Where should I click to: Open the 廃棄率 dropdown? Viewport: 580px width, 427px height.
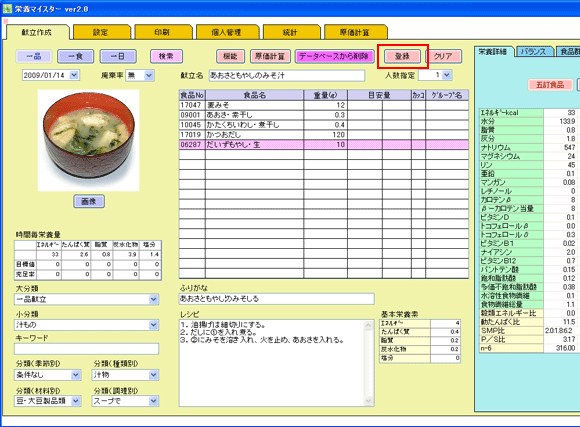coord(149,75)
